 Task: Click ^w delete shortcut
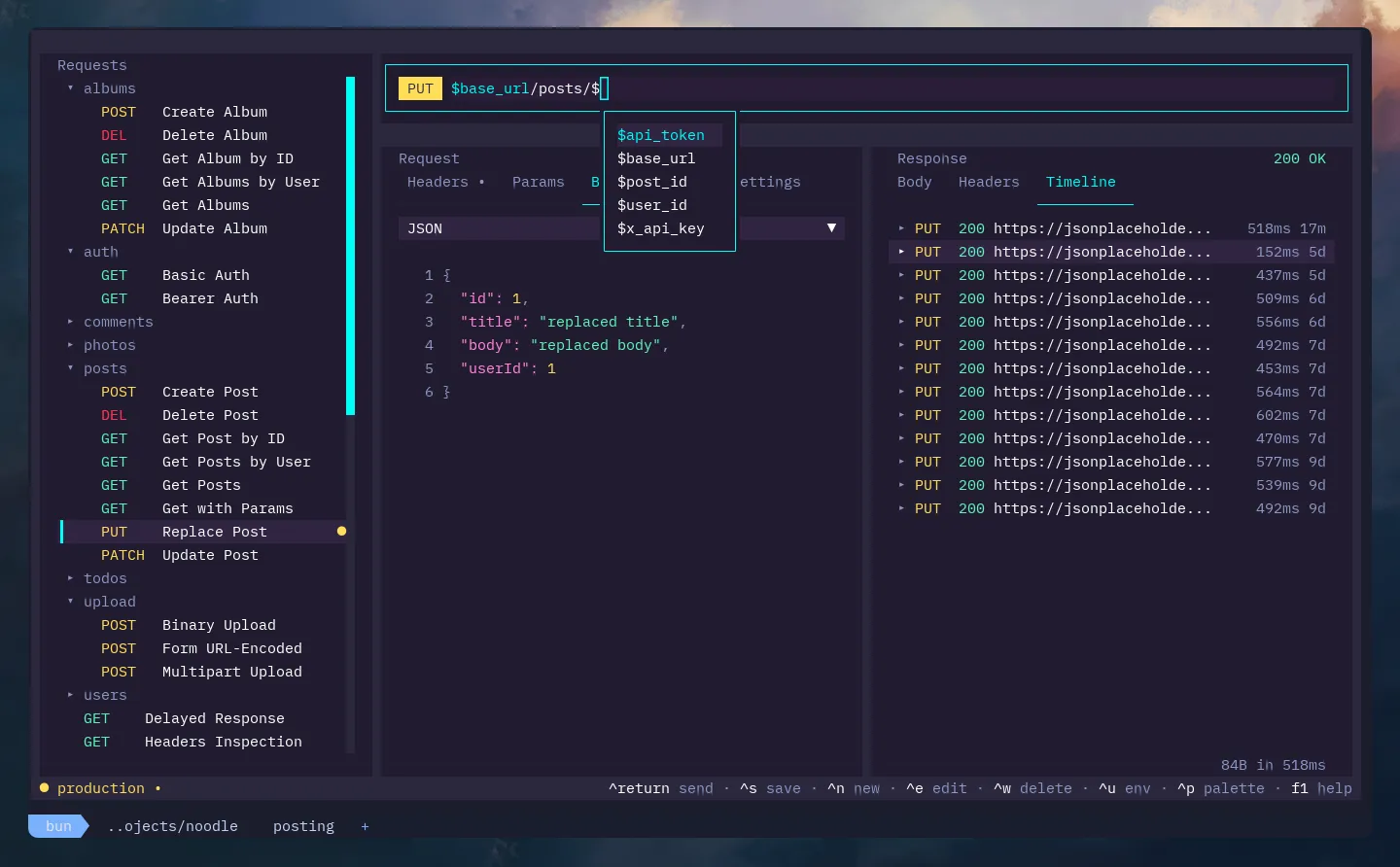coord(1032,788)
